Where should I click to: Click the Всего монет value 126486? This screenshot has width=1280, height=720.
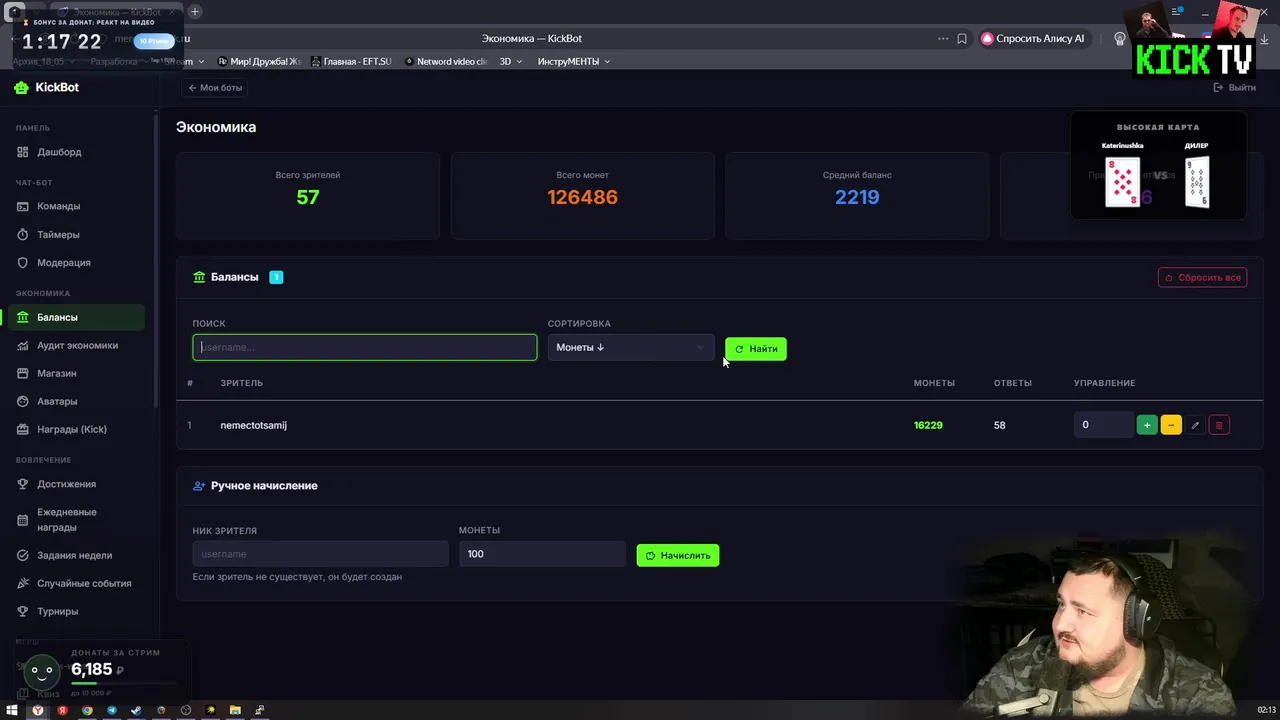[x=583, y=197]
